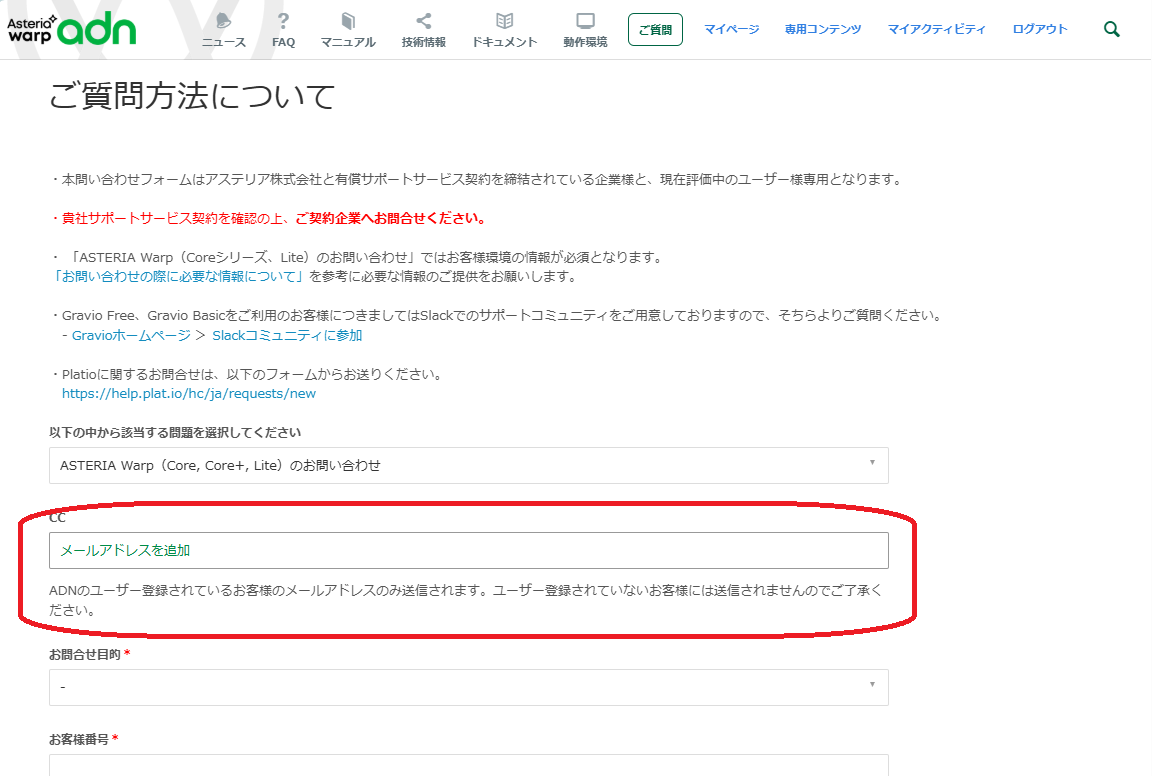Click the お問合せ目的 label
The height and width of the screenshot is (776, 1152).
click(x=84, y=654)
